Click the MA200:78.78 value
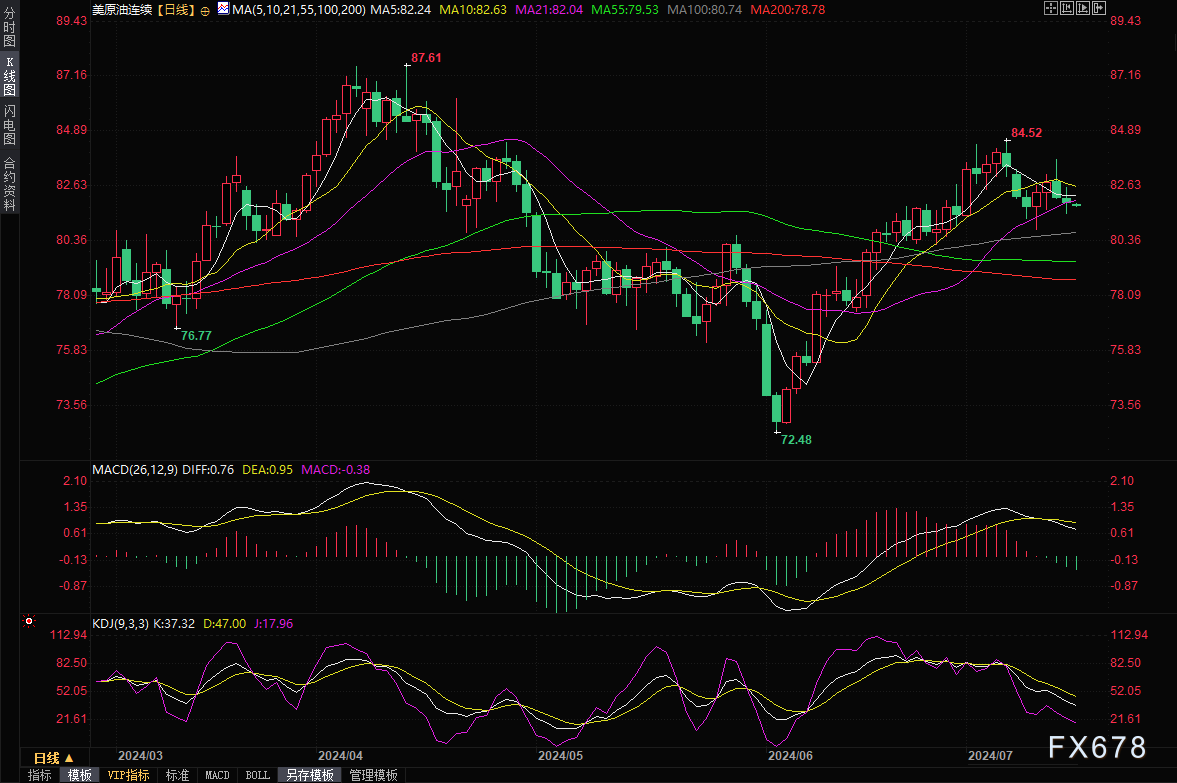 pyautogui.click(x=787, y=10)
